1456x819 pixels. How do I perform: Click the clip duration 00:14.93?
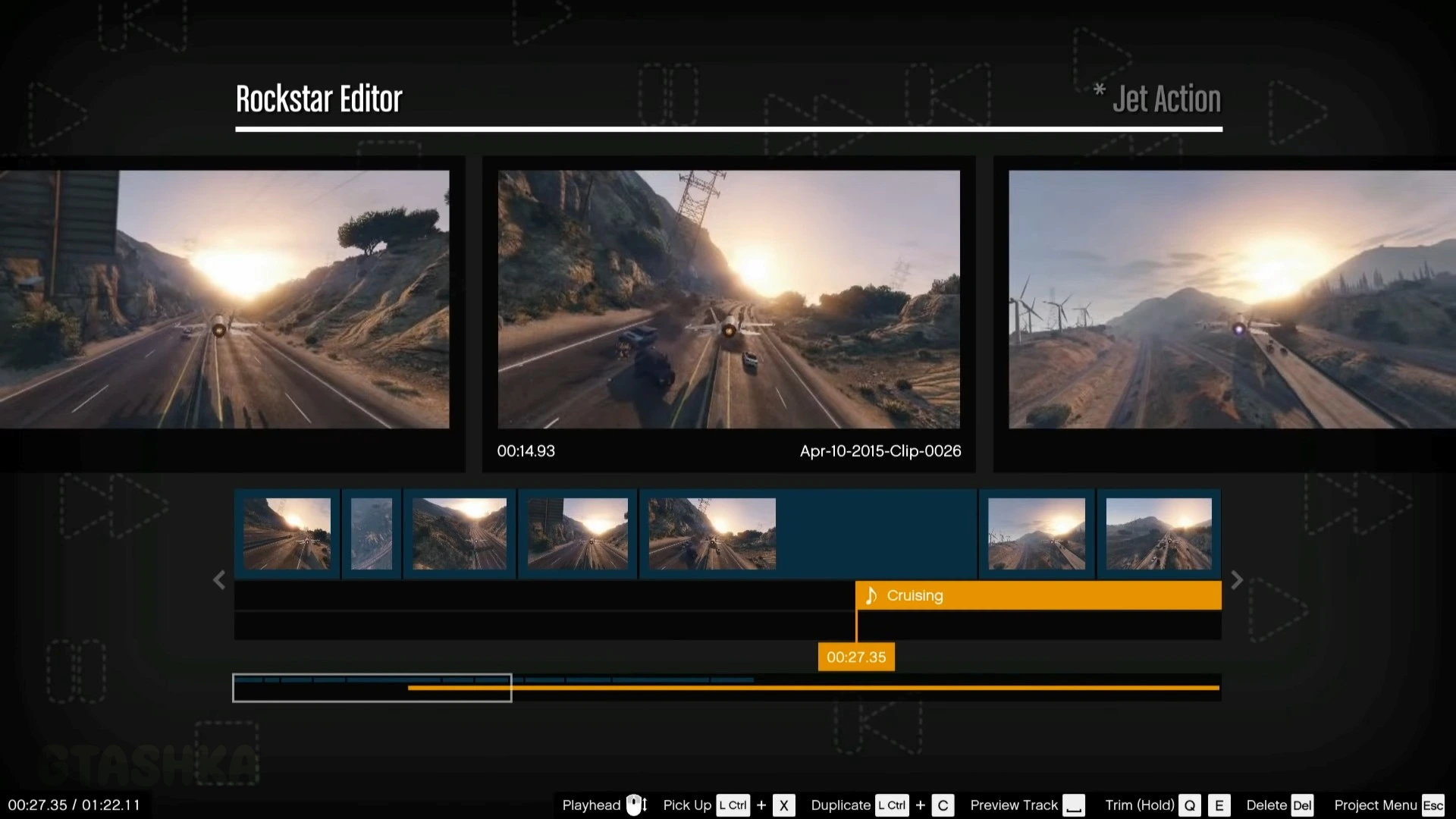pyautogui.click(x=526, y=451)
